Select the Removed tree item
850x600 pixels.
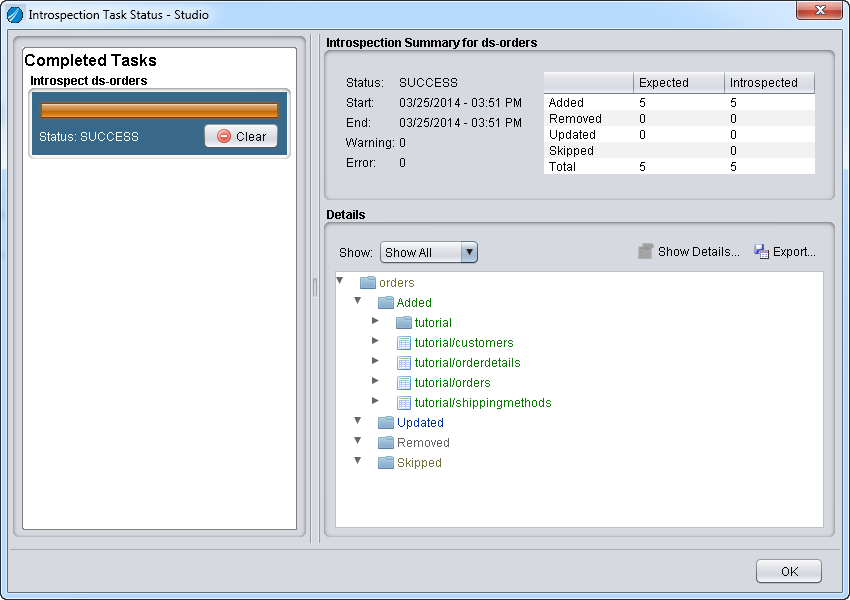click(423, 443)
